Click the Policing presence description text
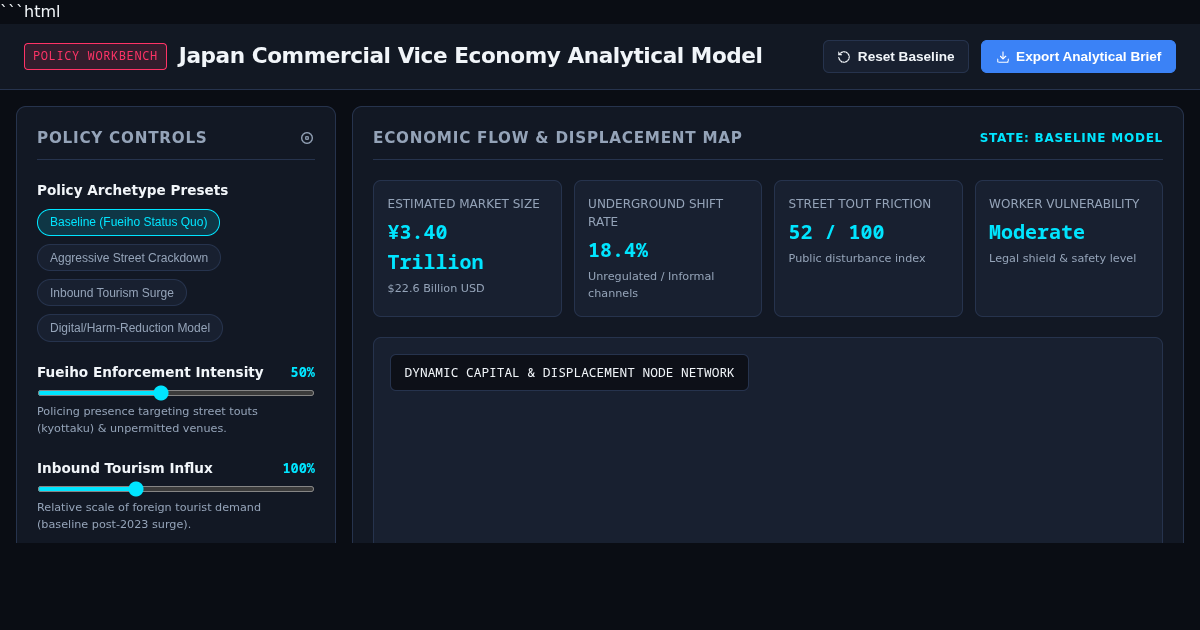1200x630 pixels. click(x=147, y=420)
